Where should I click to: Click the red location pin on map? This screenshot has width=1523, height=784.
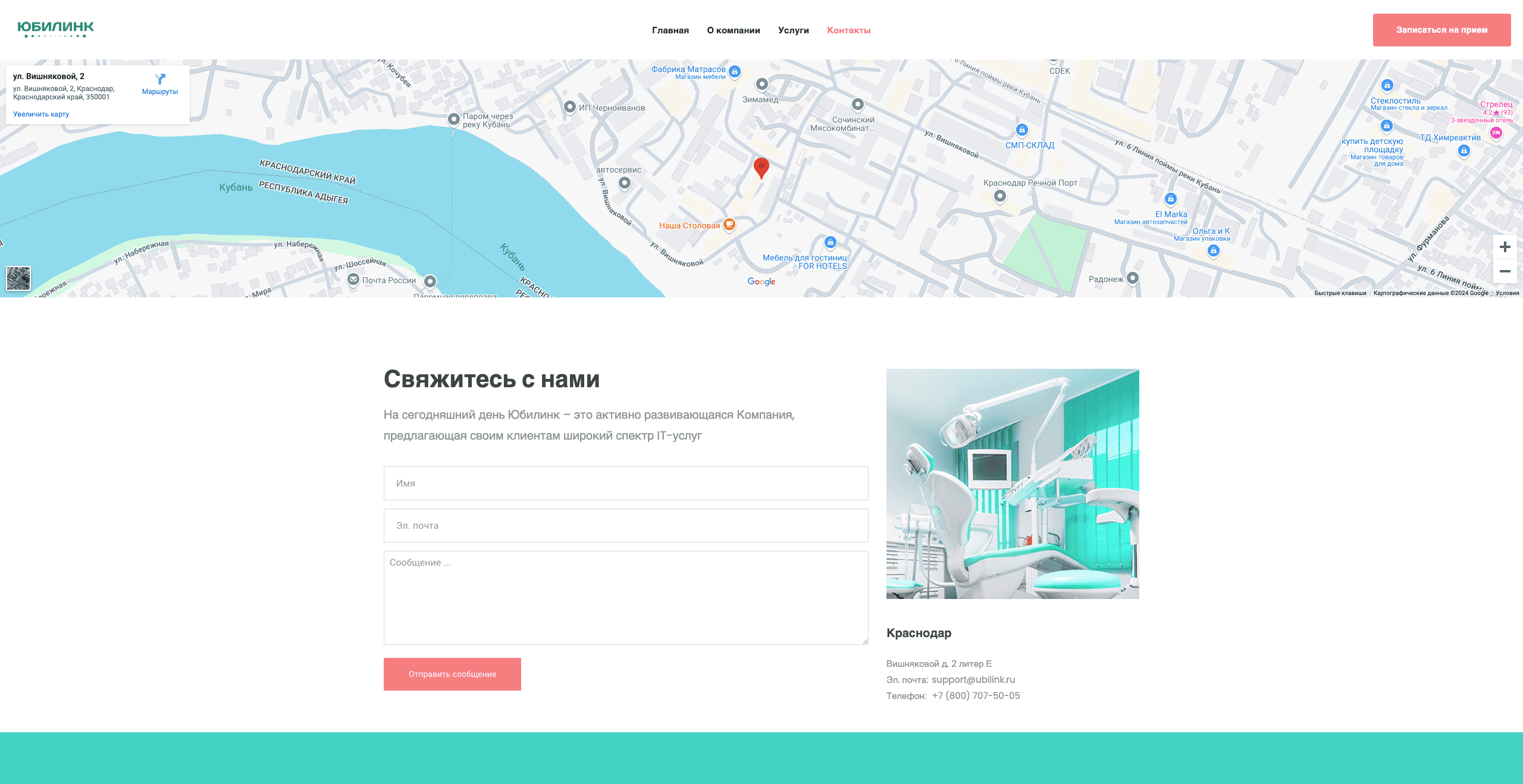pos(761,167)
